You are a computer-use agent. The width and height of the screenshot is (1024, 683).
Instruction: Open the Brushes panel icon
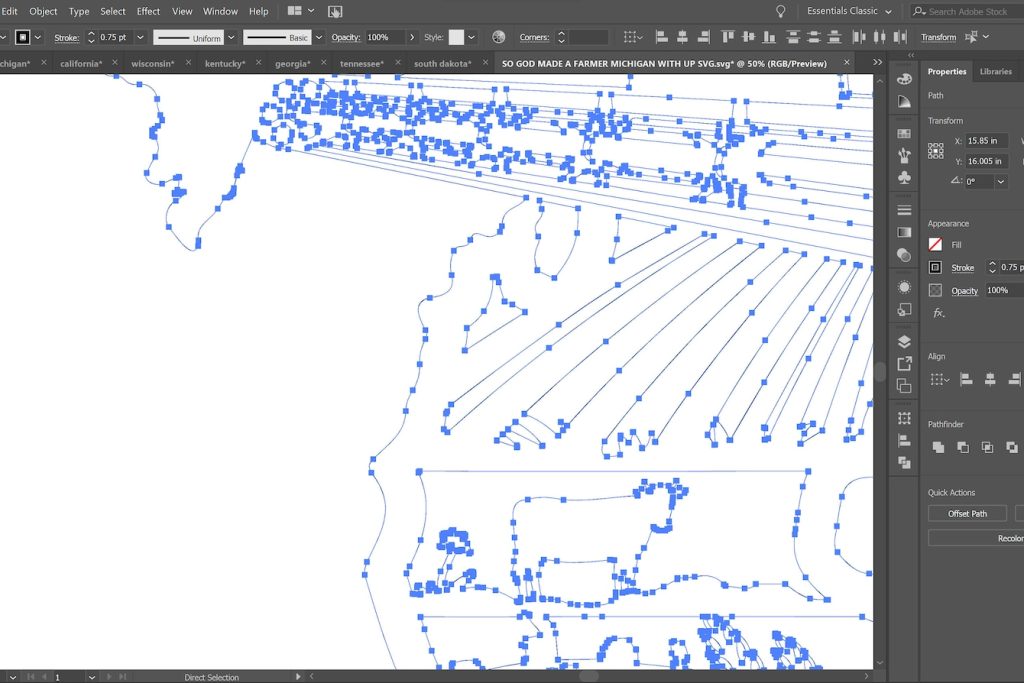904,155
